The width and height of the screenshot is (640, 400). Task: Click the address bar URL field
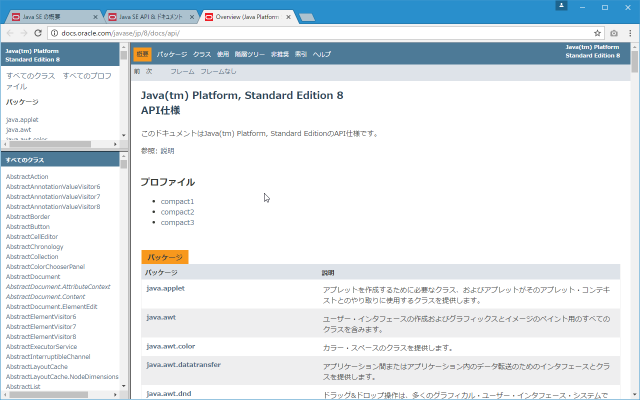pyautogui.click(x=324, y=33)
